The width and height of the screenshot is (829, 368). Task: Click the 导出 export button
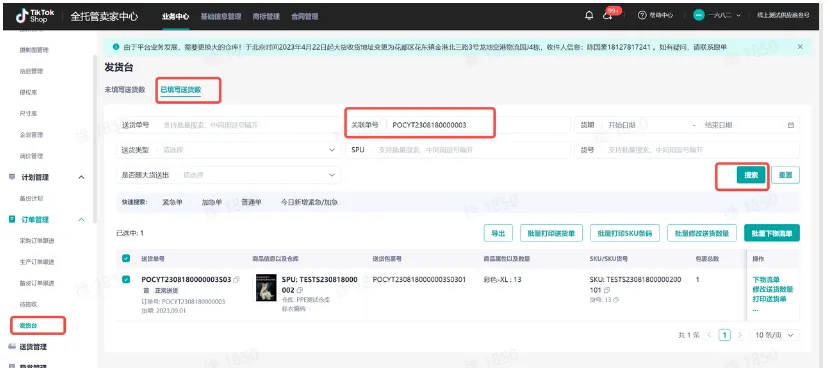pyautogui.click(x=498, y=233)
